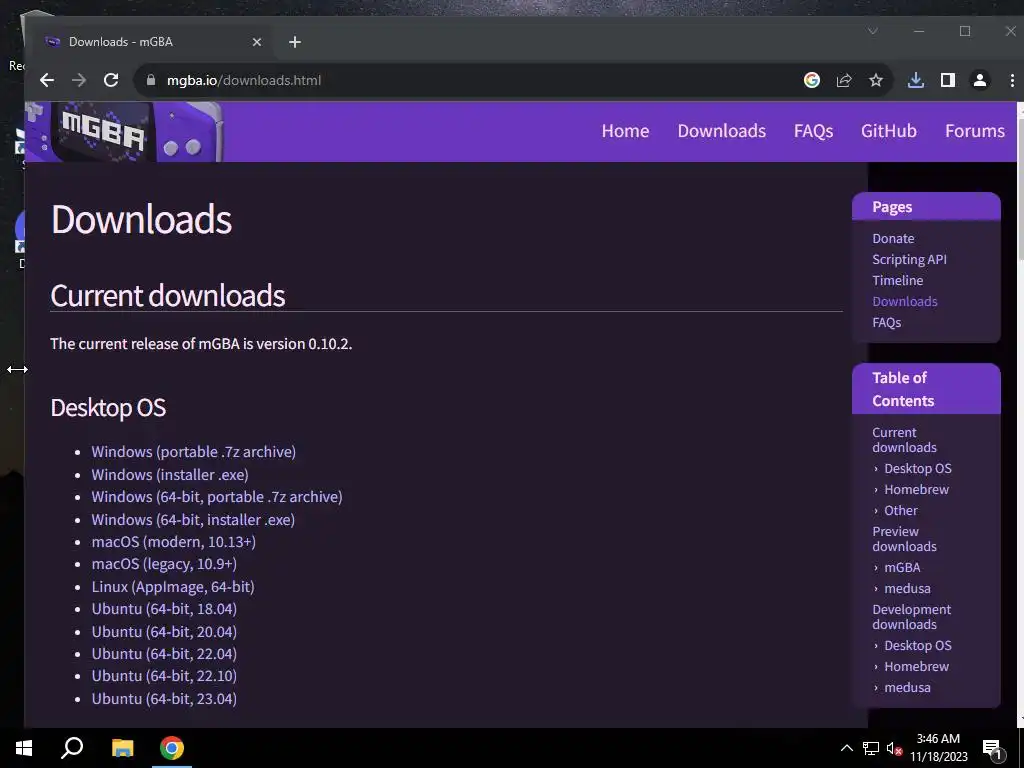Jump to Current downloads in contents
The image size is (1024, 768).
[904, 440]
